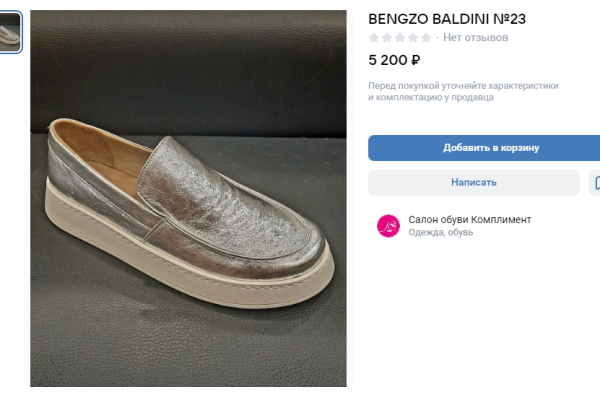Click the fourth rating star
The width and height of the screenshot is (600, 400).
(413, 38)
